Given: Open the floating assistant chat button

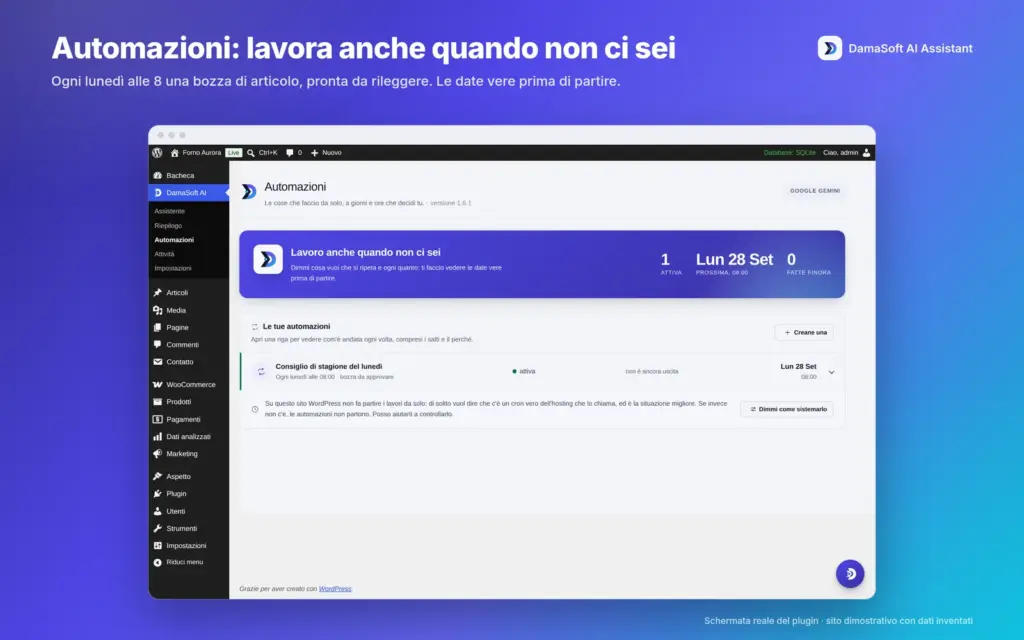Looking at the screenshot, I should click(850, 573).
